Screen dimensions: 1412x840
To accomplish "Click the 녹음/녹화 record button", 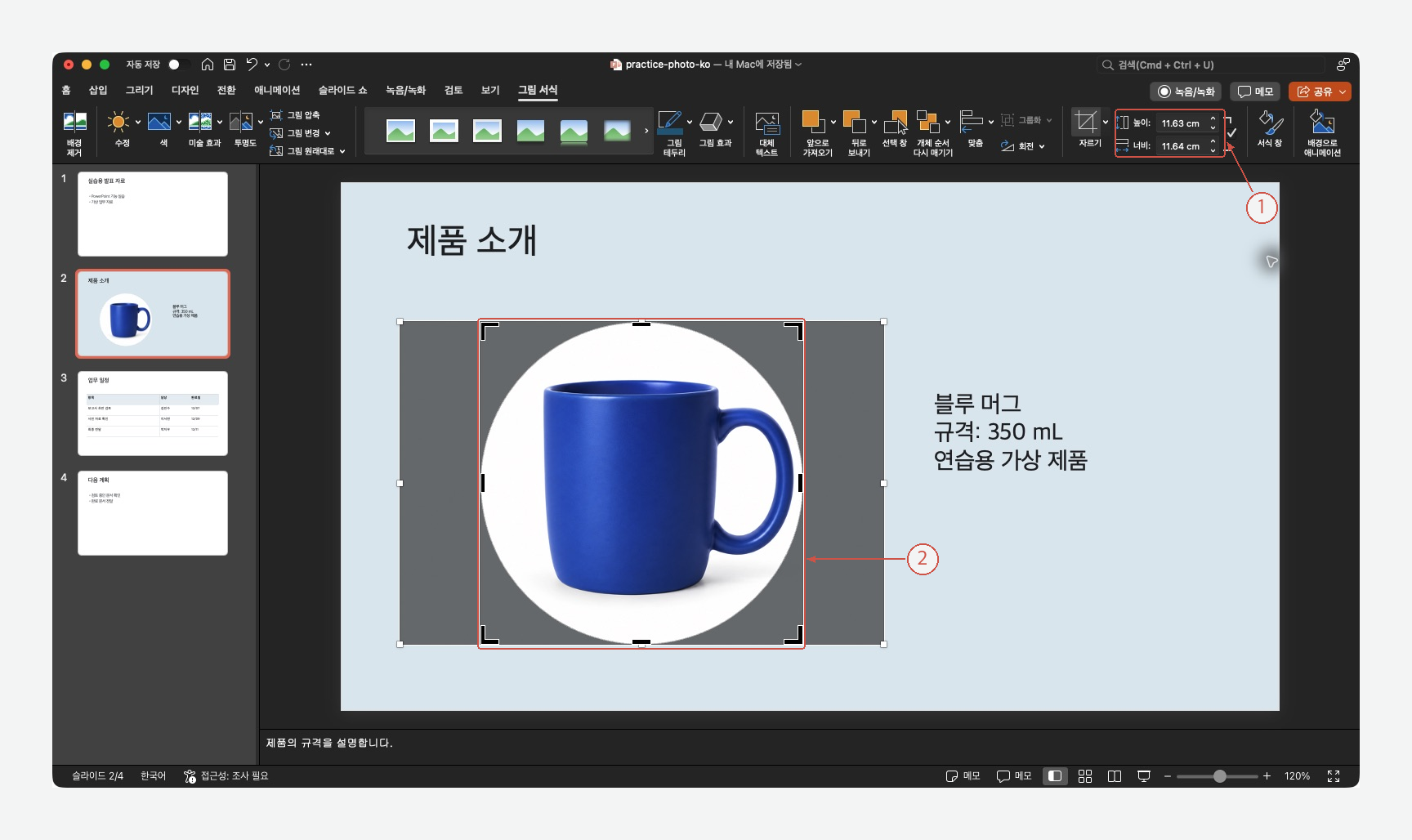I will [1186, 92].
